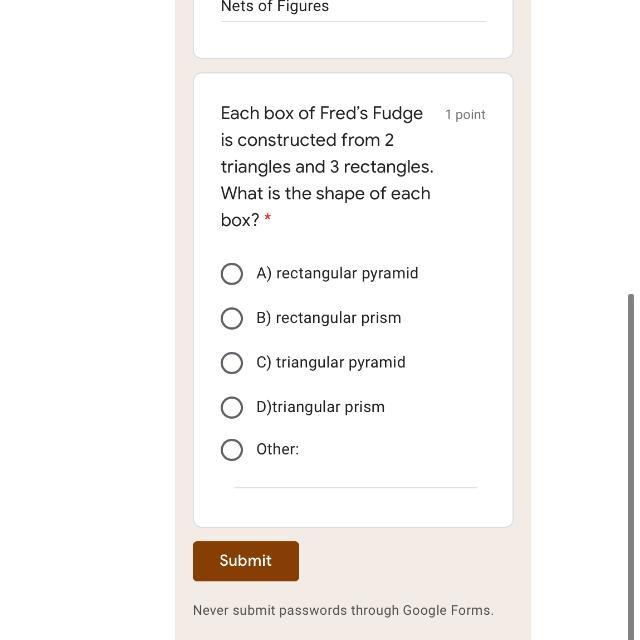Screen dimensions: 640x640
Task: Click the vertical scrollbar thumb
Action: [630, 460]
